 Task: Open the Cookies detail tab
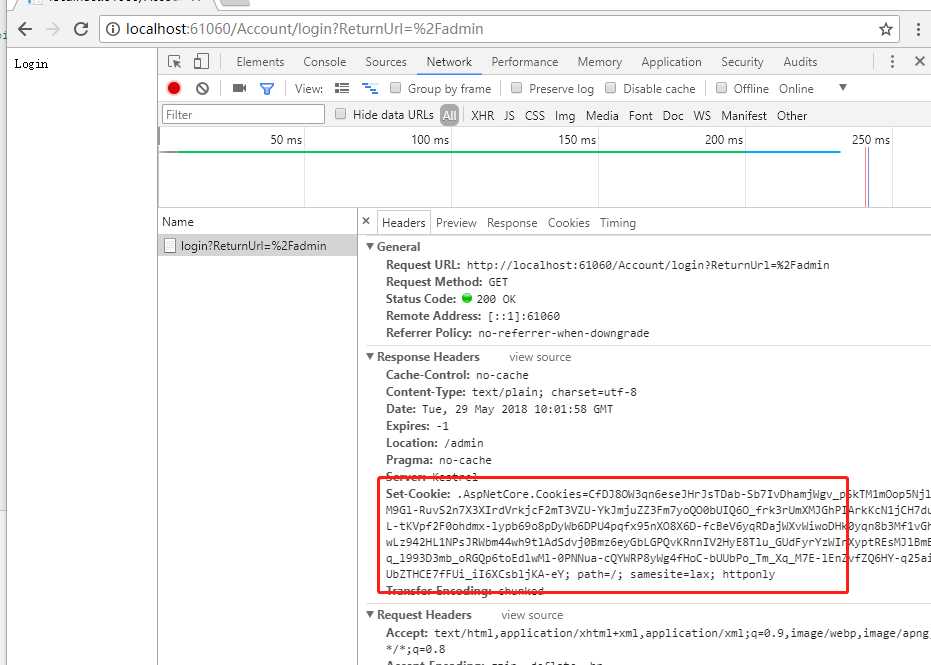click(569, 223)
